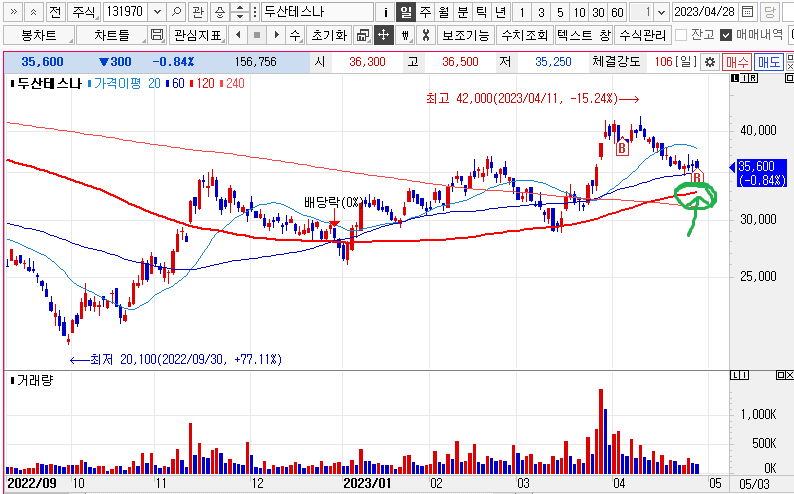The width and height of the screenshot is (794, 494).
Task: Click the maximize icon on volume panel
Action: [x=780, y=375]
